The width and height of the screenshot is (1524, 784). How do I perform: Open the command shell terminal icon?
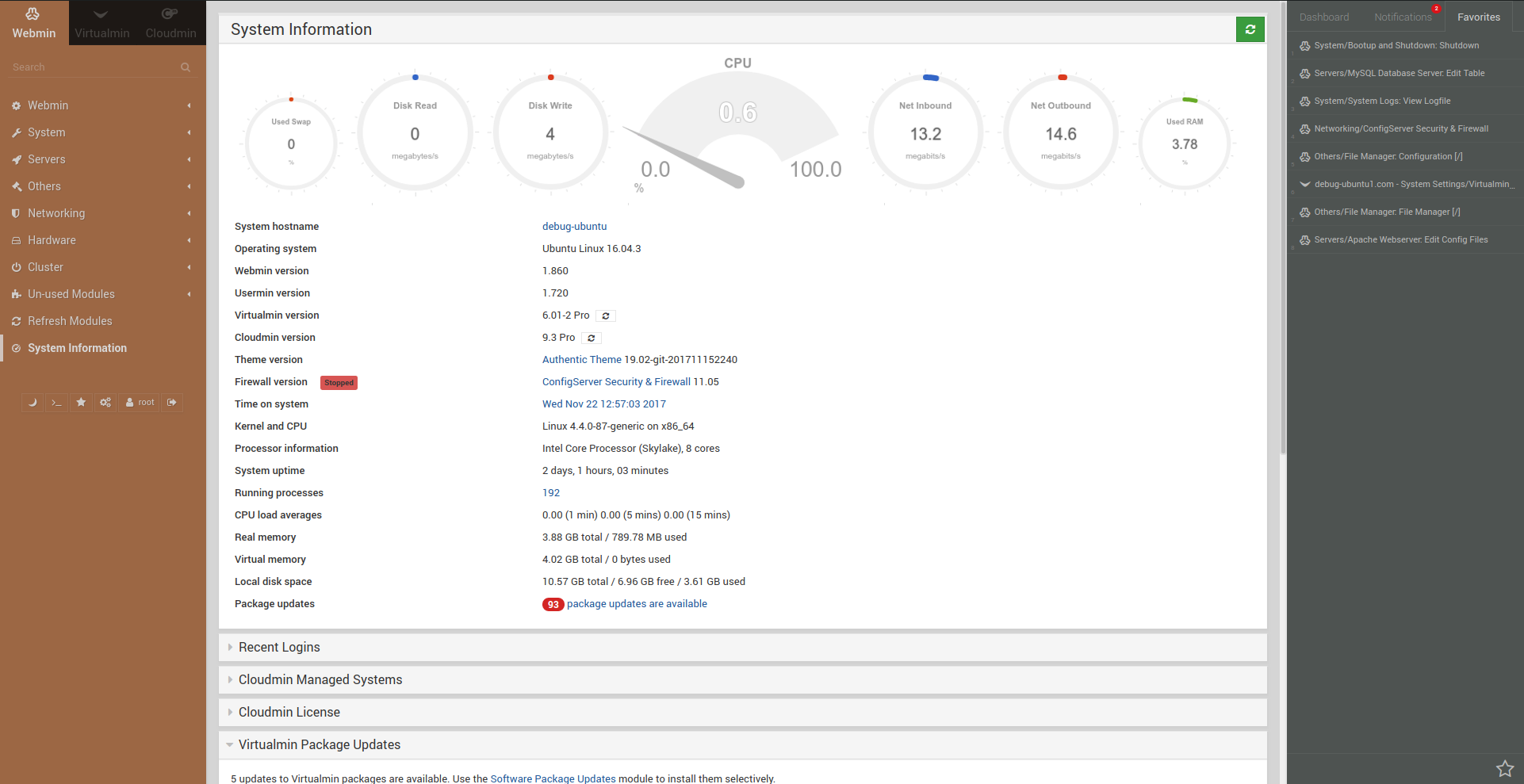[56, 403]
